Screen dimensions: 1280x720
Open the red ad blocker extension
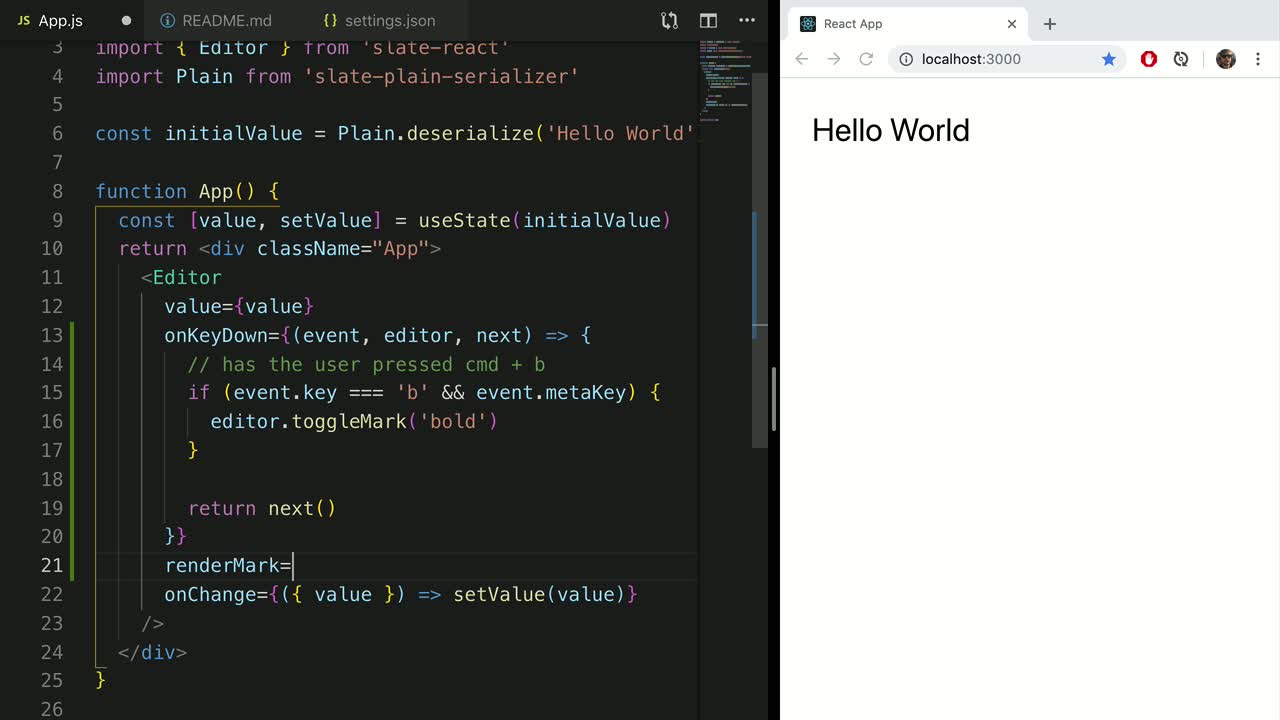click(1149, 59)
